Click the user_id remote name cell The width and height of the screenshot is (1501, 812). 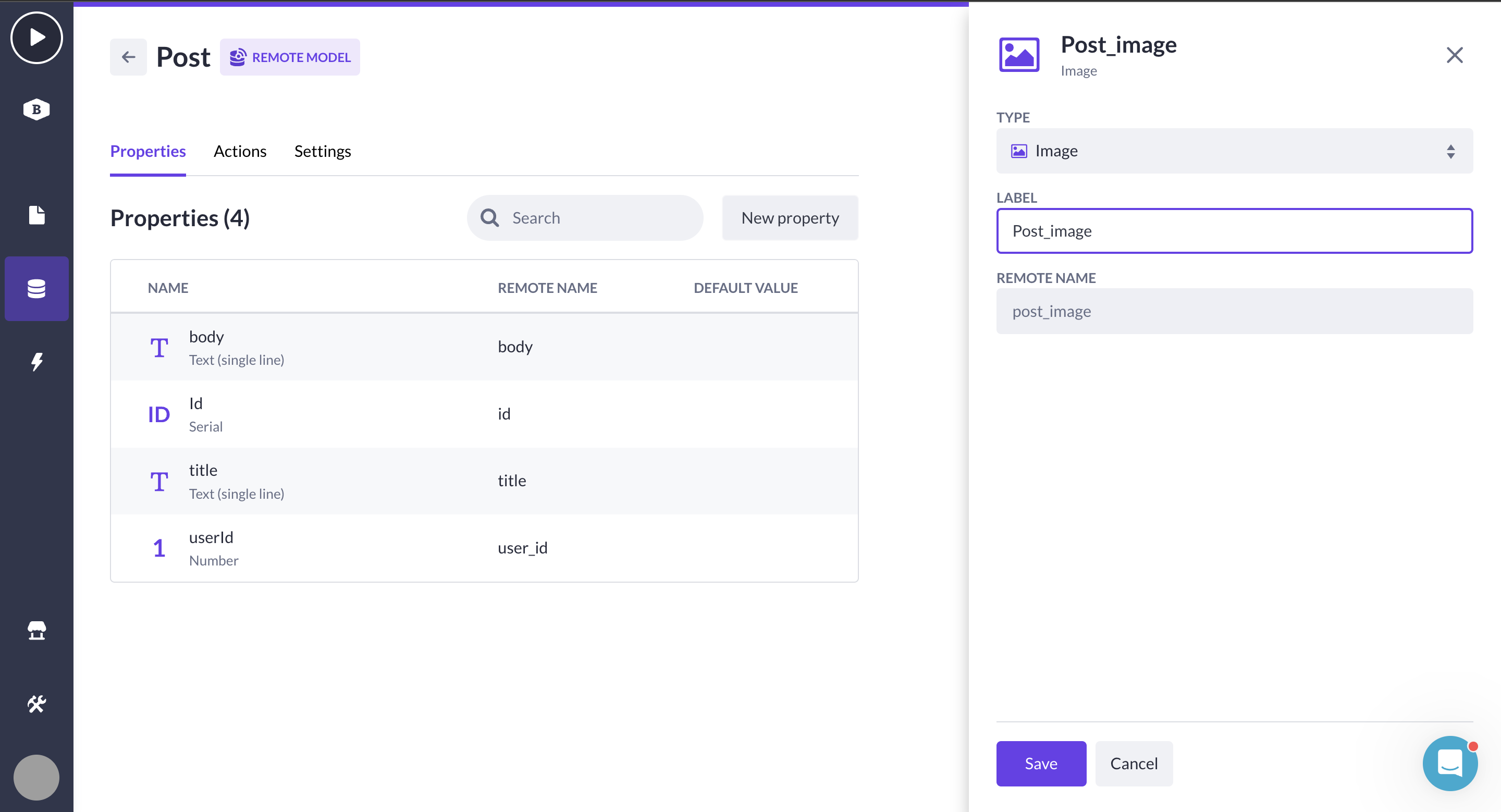[x=523, y=548]
